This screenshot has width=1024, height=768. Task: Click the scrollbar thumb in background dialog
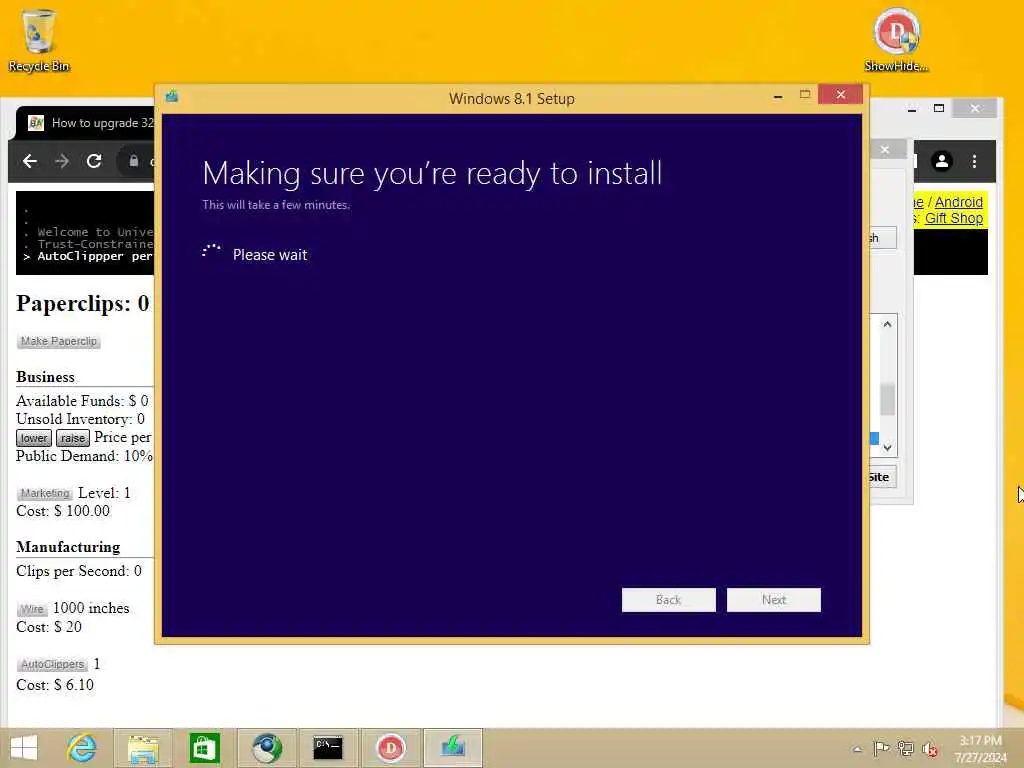click(887, 399)
